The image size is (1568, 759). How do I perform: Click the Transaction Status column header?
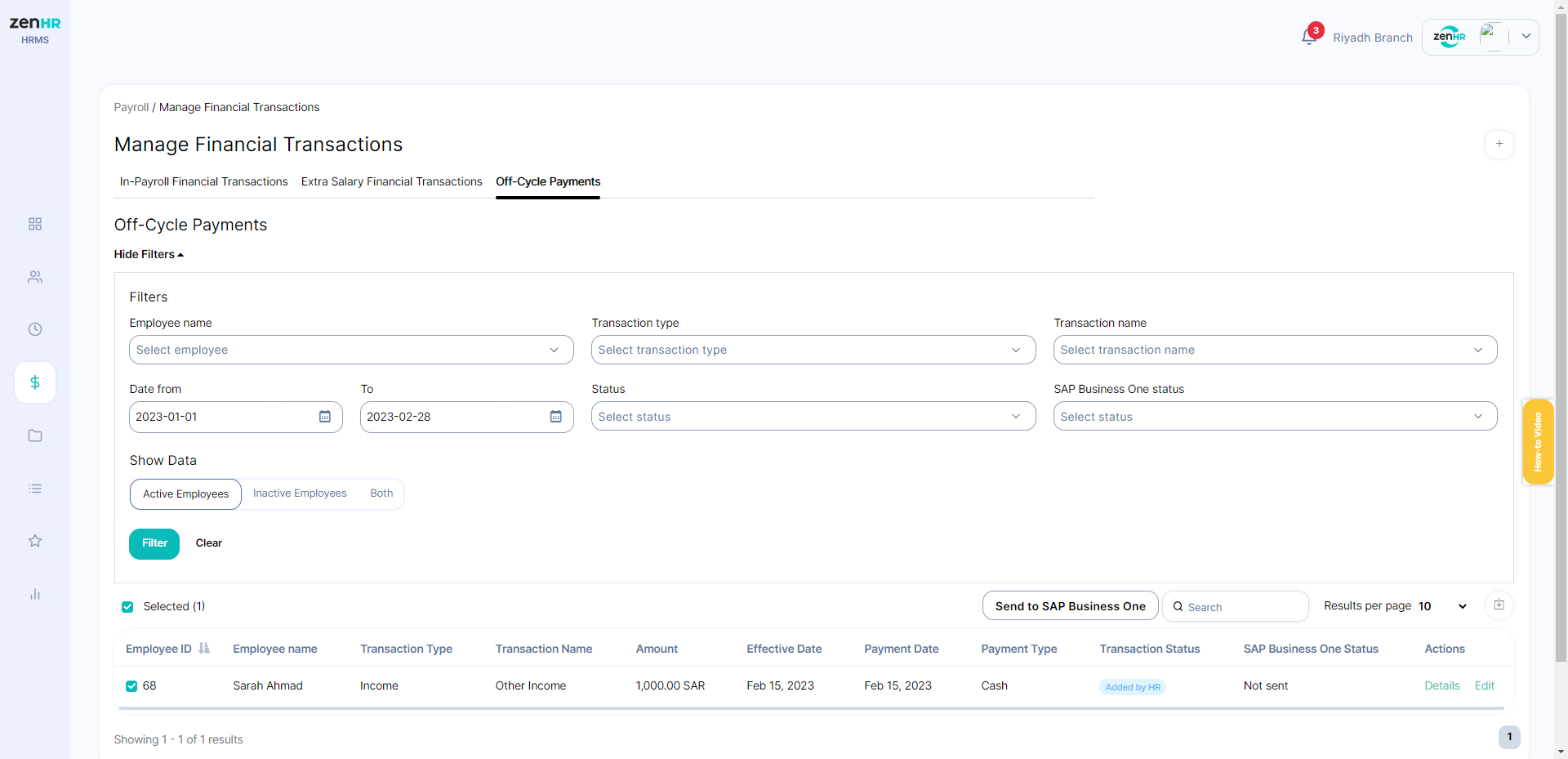pos(1150,649)
